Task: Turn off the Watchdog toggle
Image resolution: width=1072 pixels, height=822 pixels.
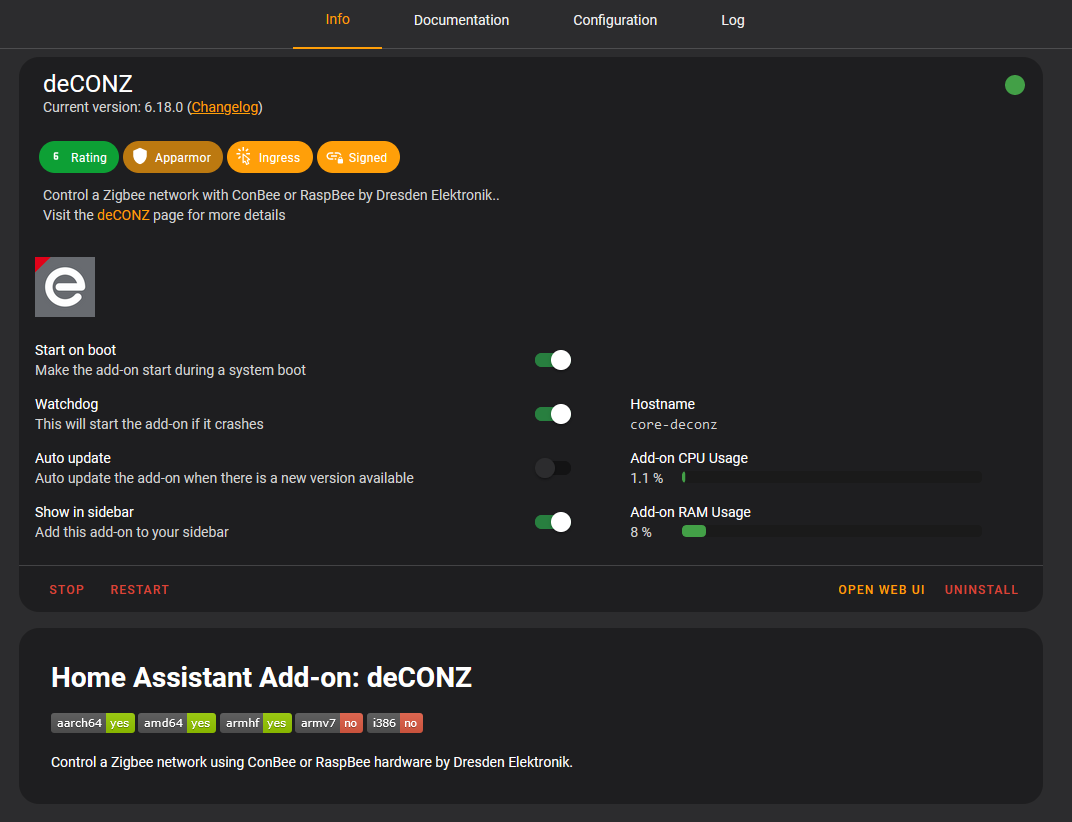Action: (552, 413)
